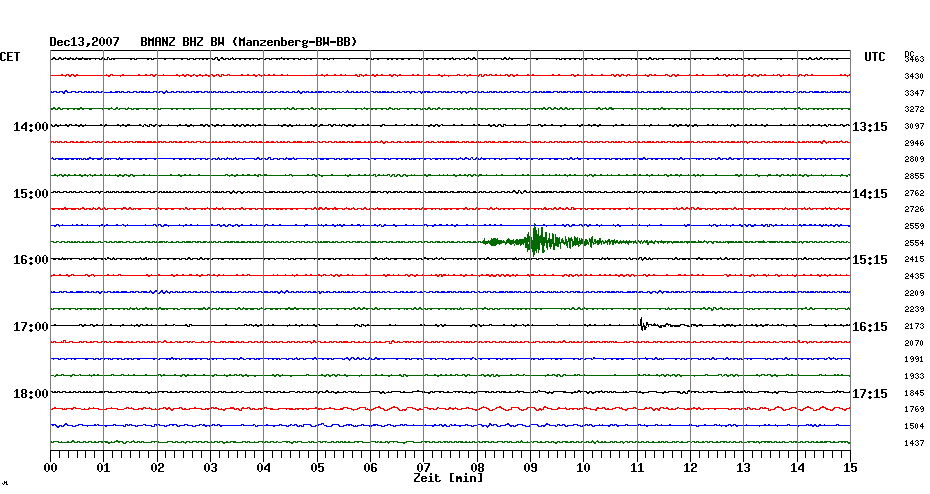Select the 15:00 CET time label

[31, 194]
